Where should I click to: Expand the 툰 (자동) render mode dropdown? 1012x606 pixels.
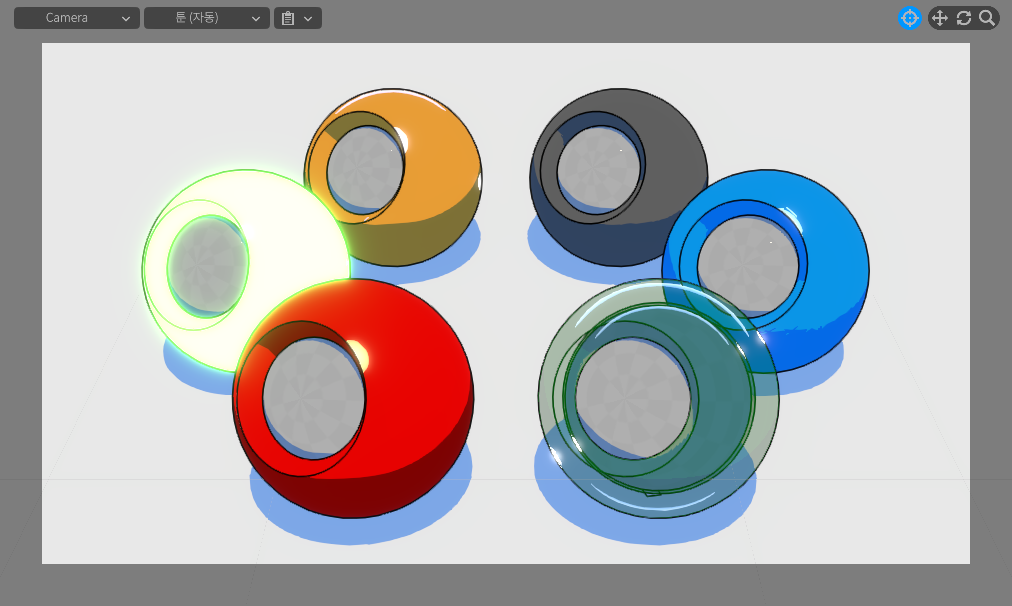pyautogui.click(x=206, y=18)
